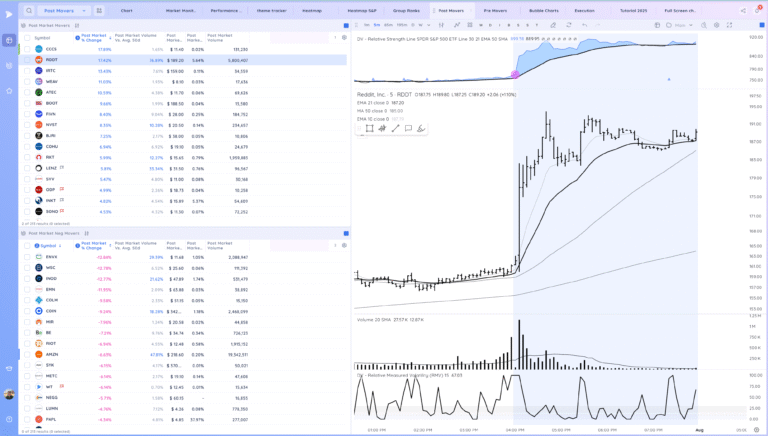This screenshot has height=436, width=768.
Task: Click the chart zoom search icon
Action: pyautogui.click(x=704, y=25)
